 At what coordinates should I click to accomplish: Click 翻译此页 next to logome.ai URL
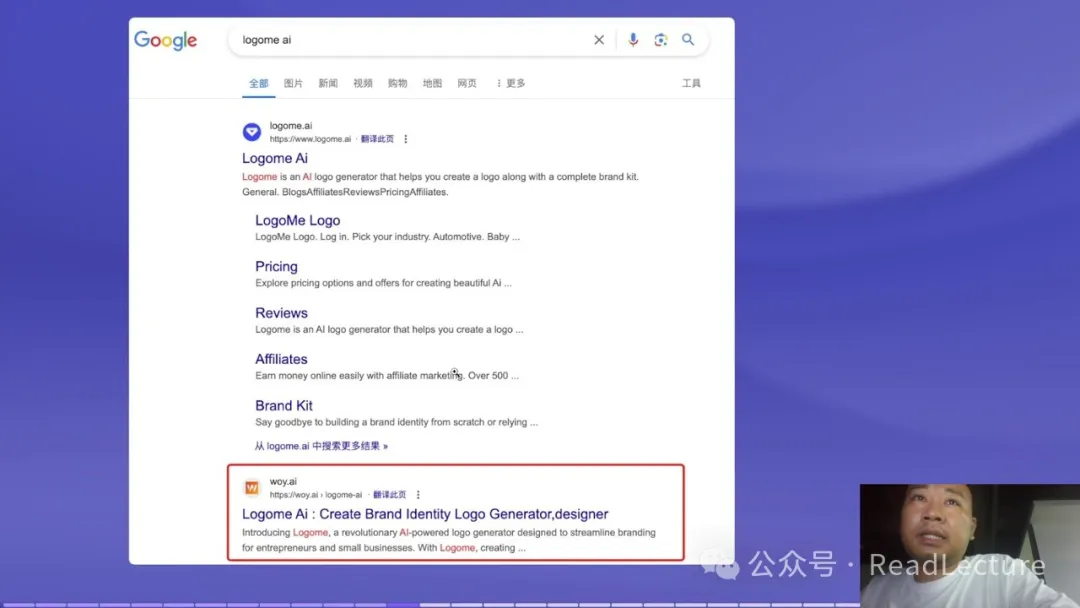click(x=377, y=139)
